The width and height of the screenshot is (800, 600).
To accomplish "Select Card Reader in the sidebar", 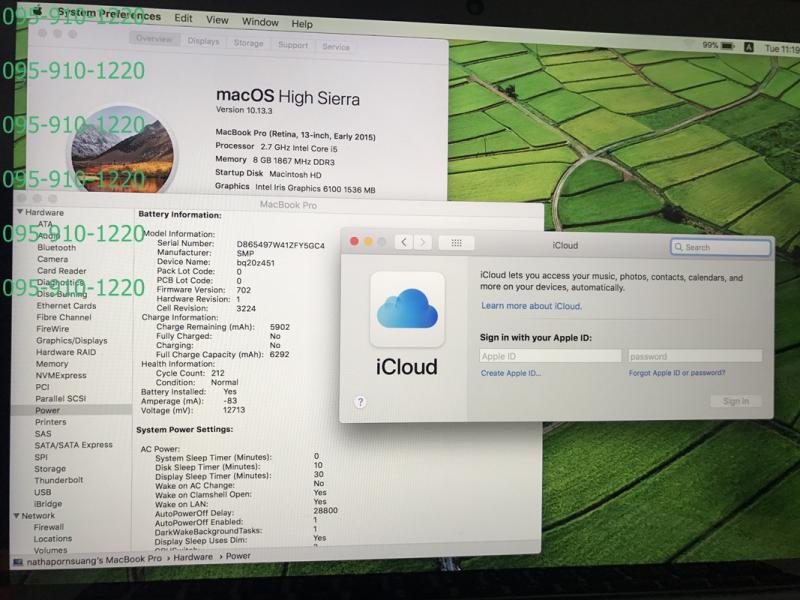I will pos(61,271).
